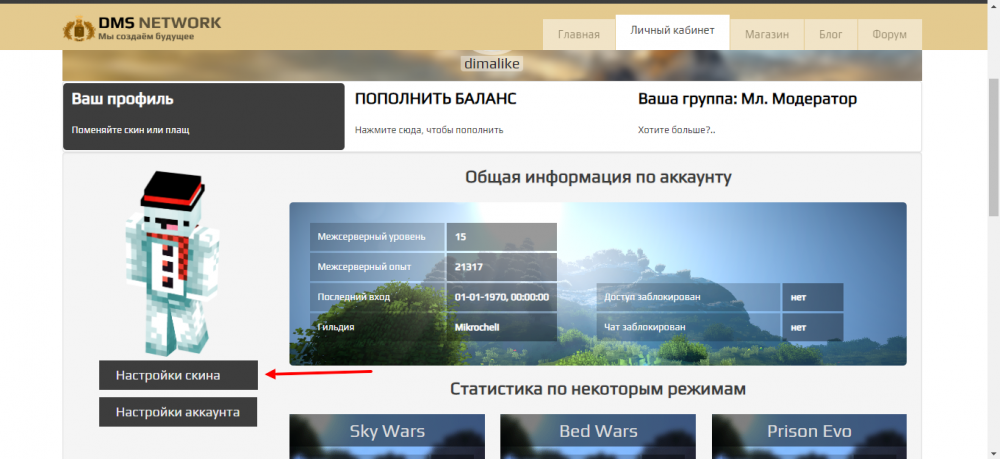Click the Хотите больше? link
Screen dimensions: 1000x459
(x=676, y=130)
